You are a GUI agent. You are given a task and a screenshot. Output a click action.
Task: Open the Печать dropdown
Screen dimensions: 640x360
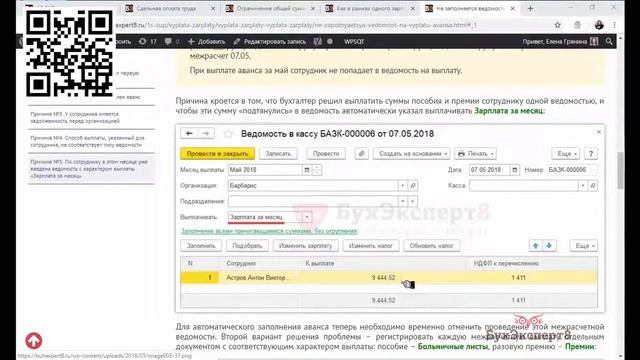(x=476, y=153)
